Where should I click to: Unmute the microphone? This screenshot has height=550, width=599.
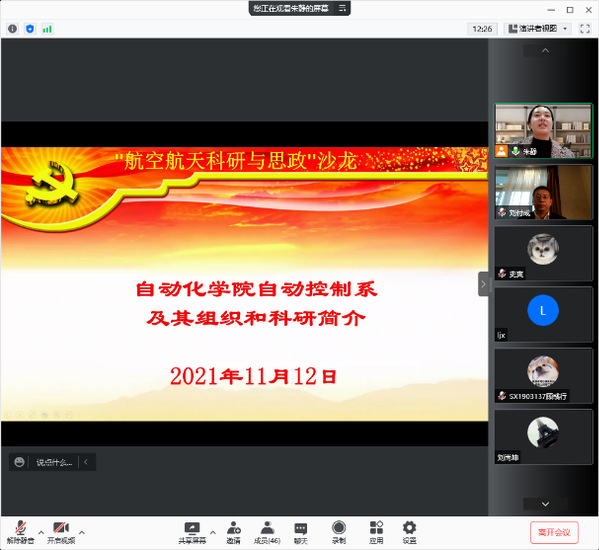pos(20,533)
